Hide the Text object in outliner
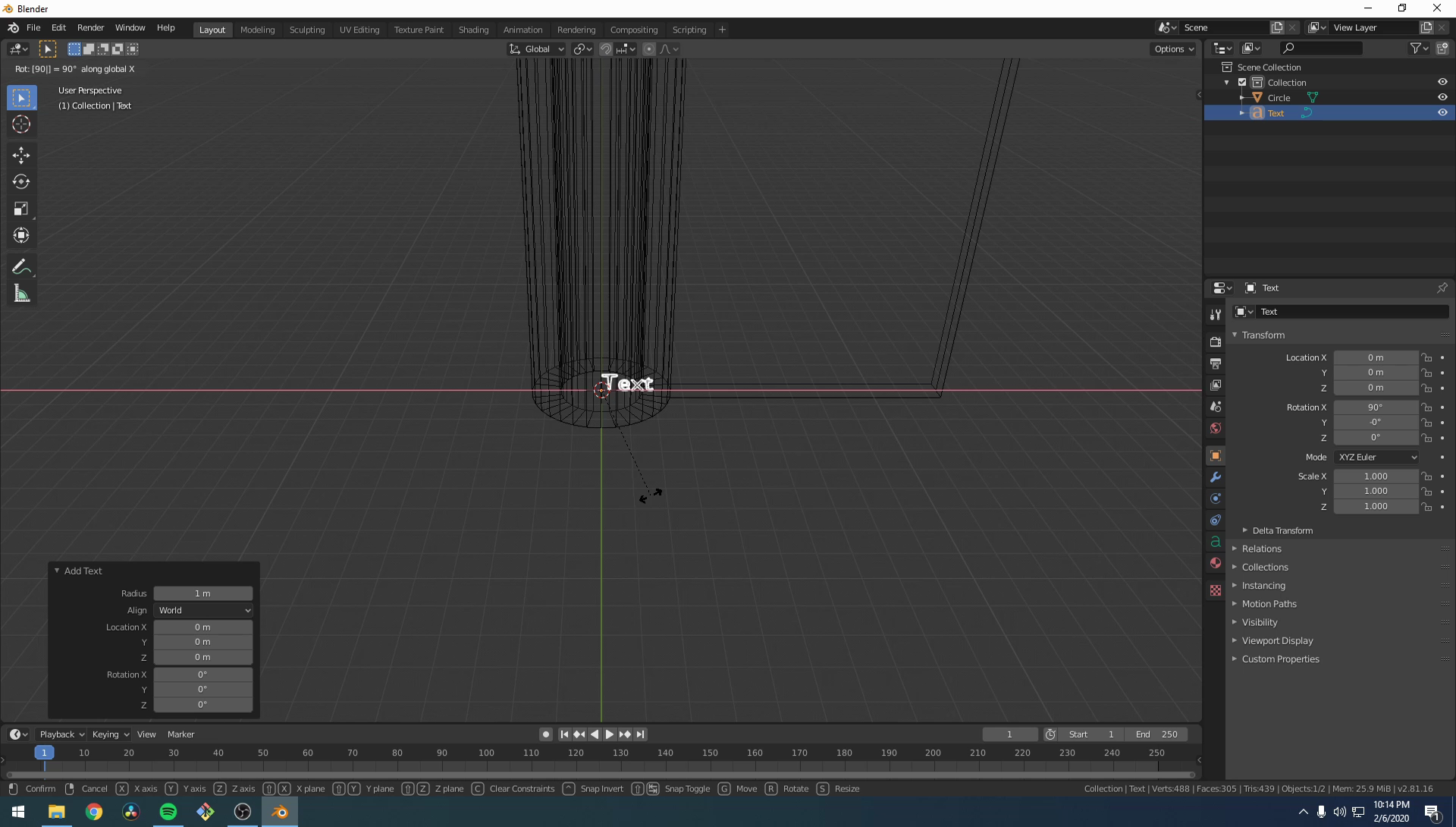 (1442, 112)
